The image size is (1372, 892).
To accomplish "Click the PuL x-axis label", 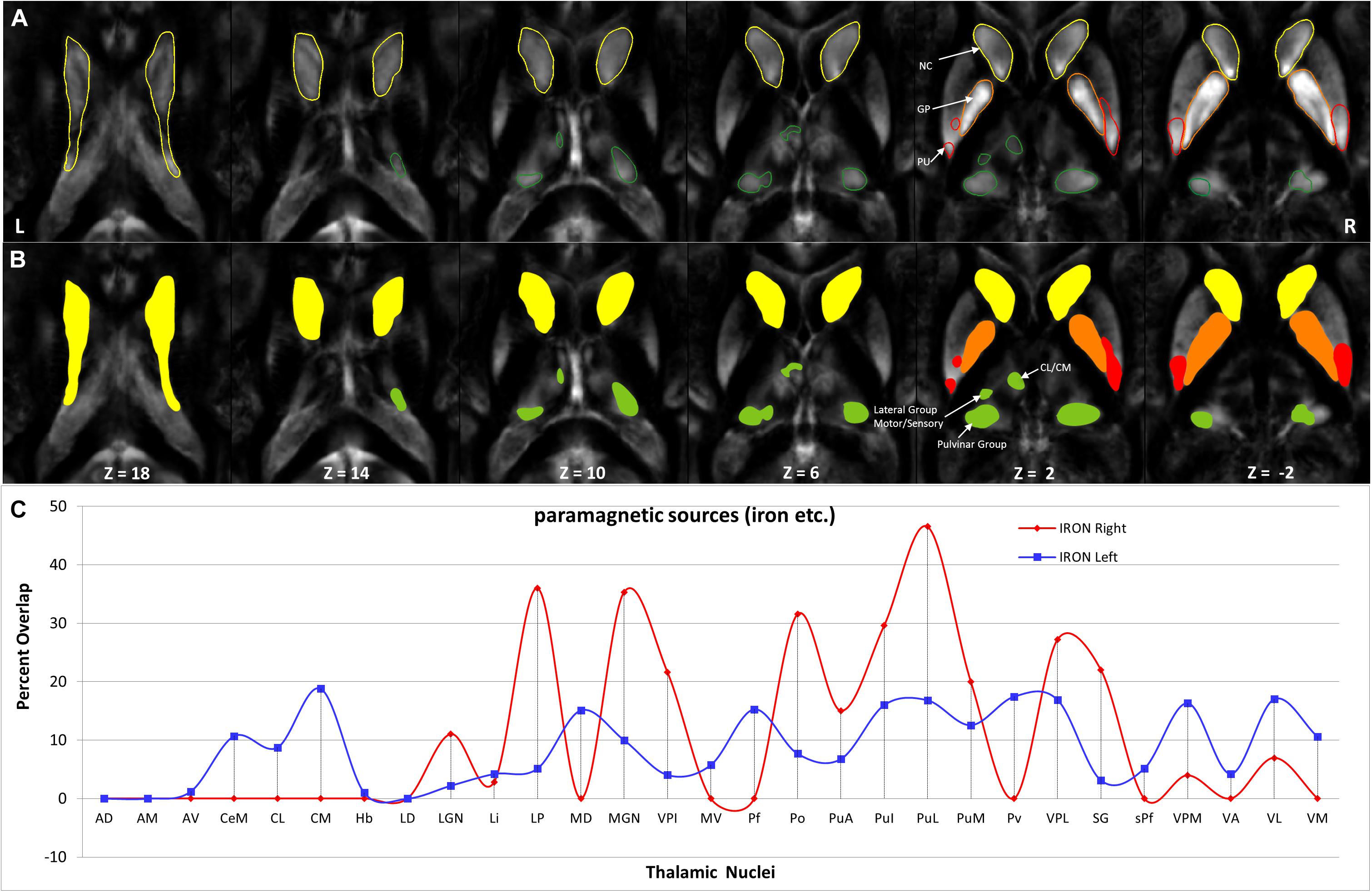I will point(927,818).
